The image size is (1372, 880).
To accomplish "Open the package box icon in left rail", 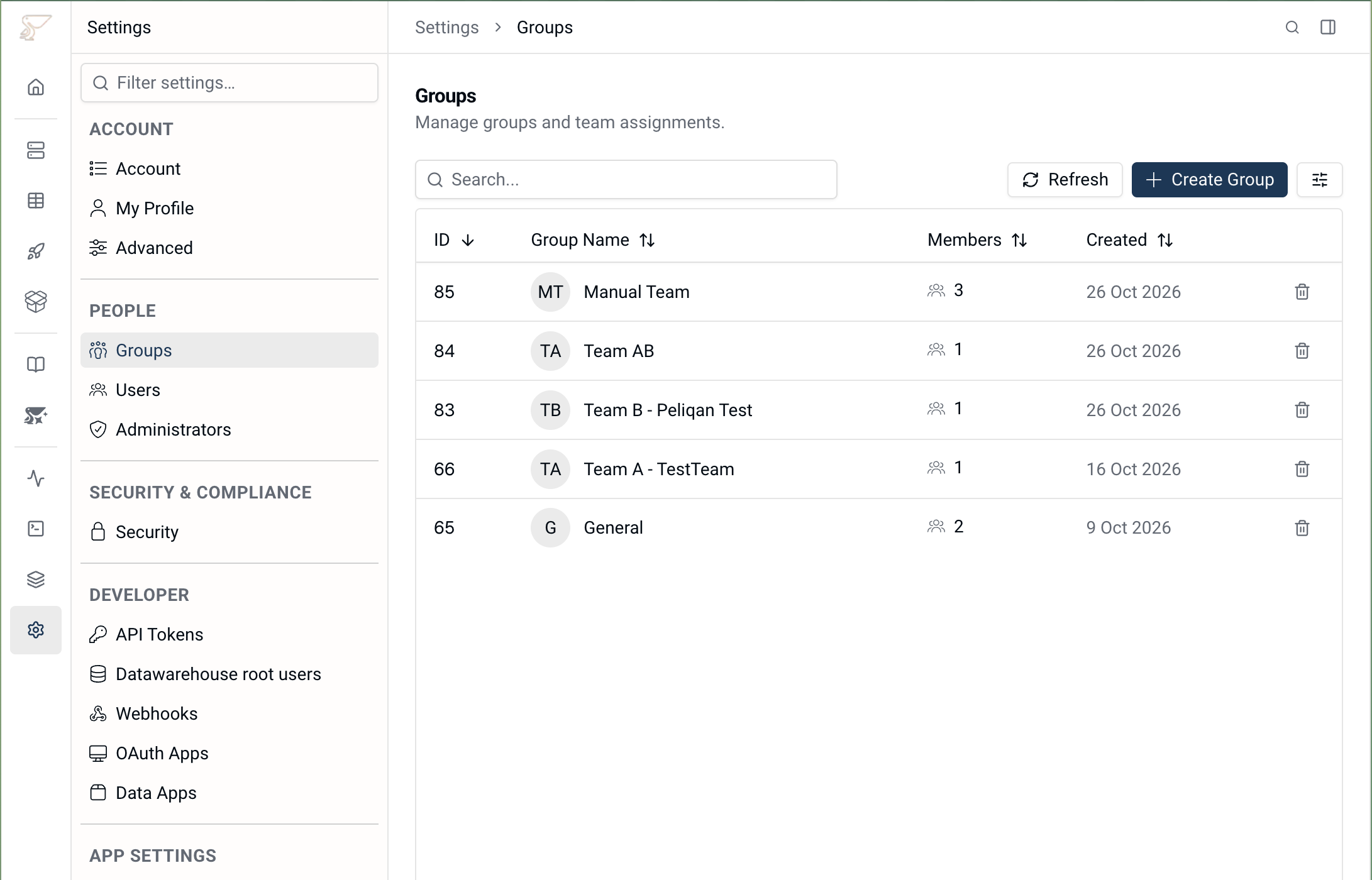I will 36,302.
